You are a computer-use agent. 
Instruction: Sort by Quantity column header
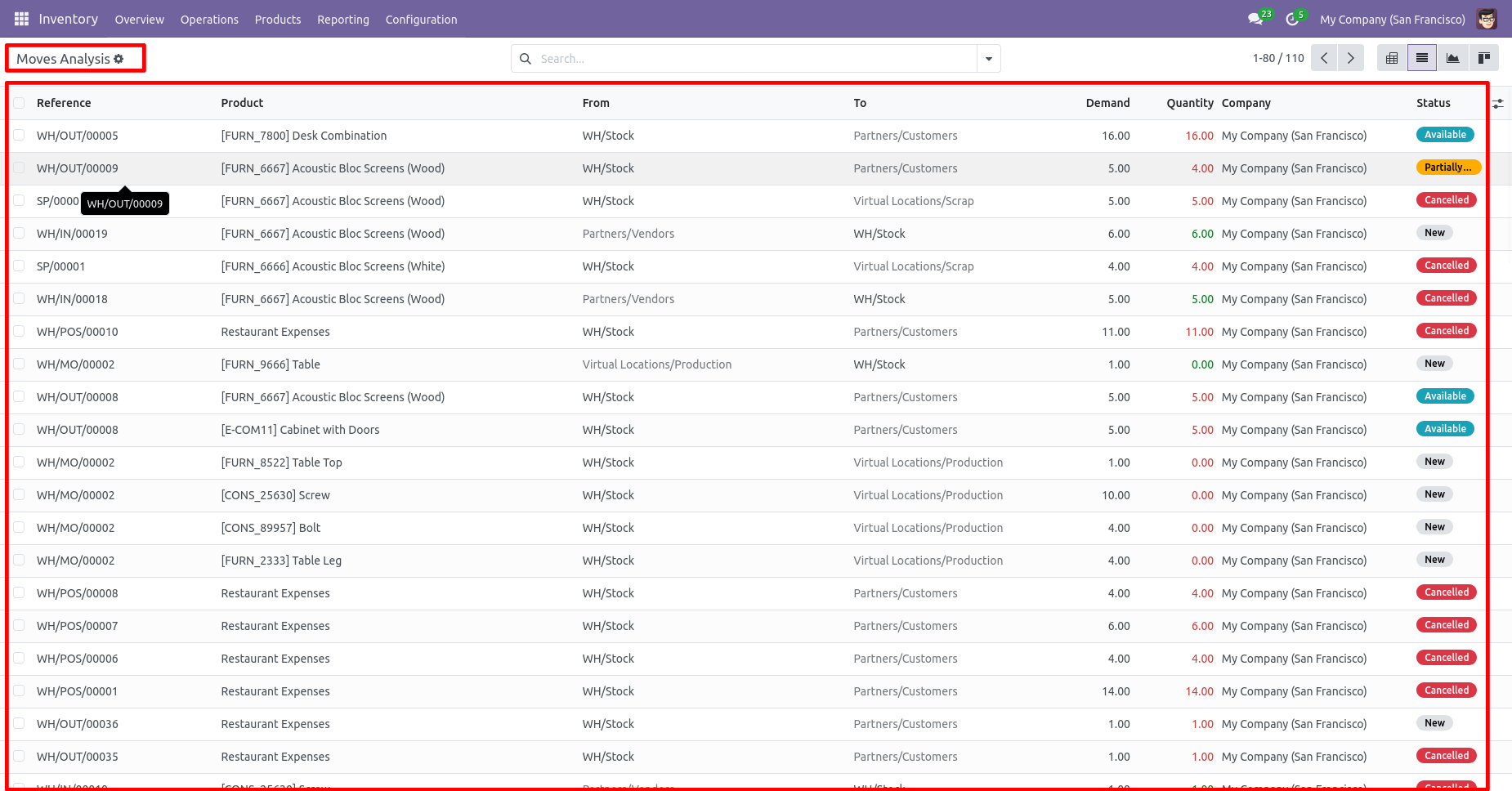click(x=1190, y=103)
